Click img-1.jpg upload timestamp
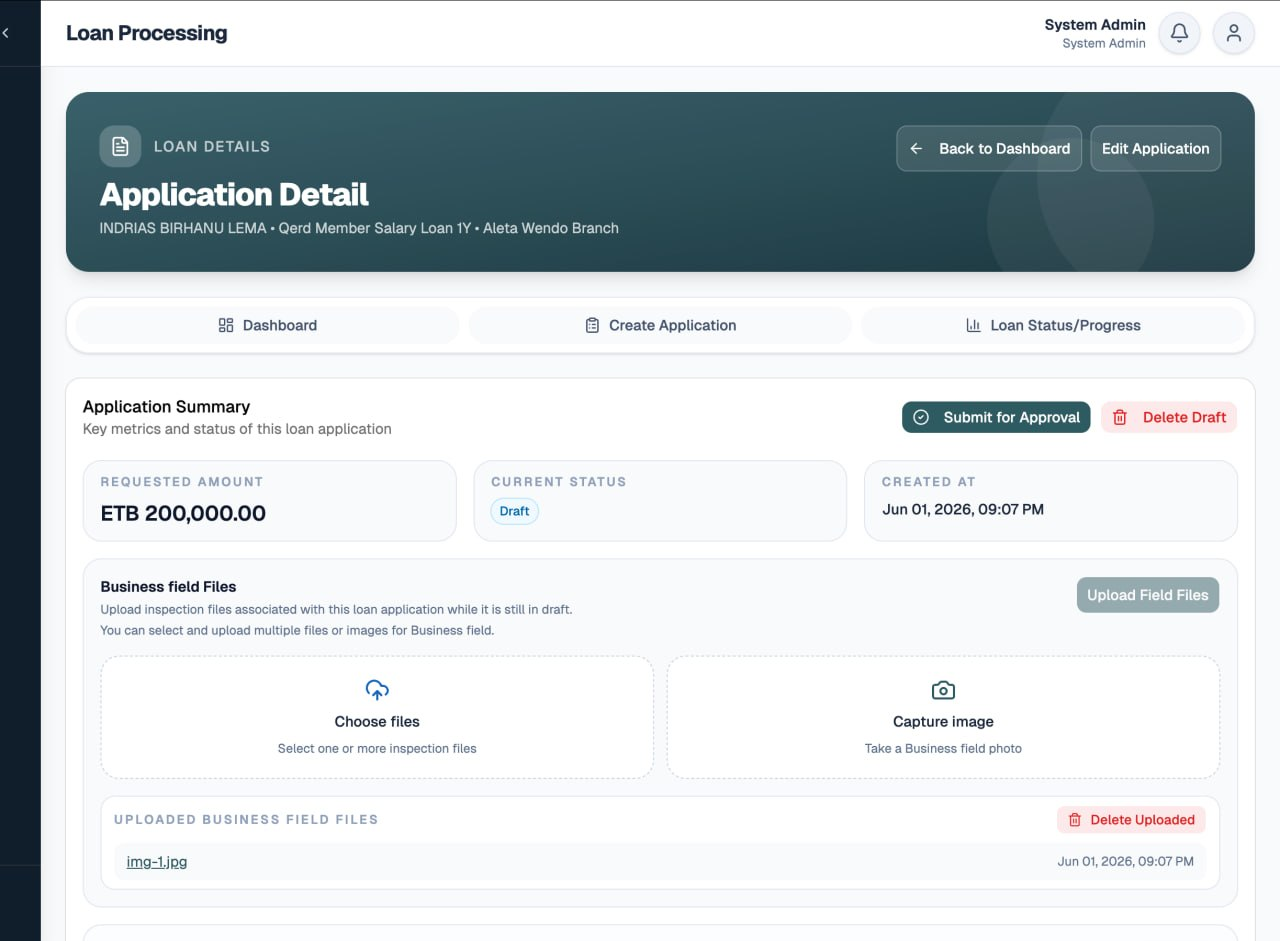The image size is (1280, 941). click(x=1125, y=861)
